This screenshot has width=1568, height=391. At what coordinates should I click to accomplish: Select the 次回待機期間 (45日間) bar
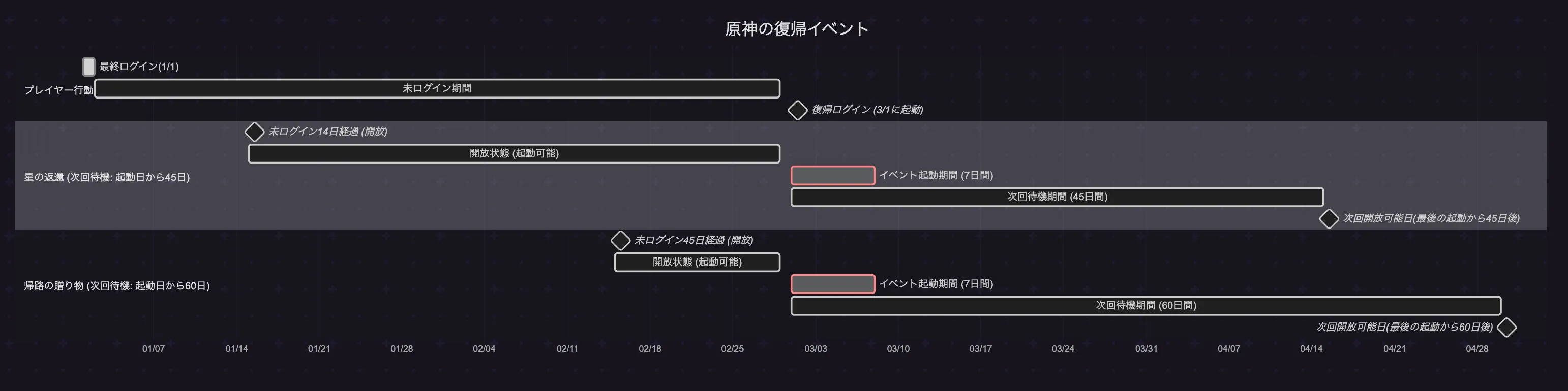1057,197
